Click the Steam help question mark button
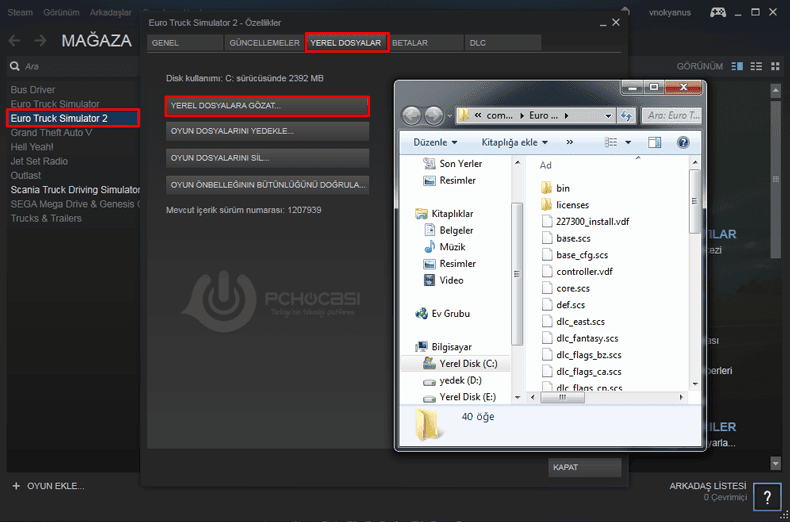Viewport: 790px width, 522px height. [766, 496]
